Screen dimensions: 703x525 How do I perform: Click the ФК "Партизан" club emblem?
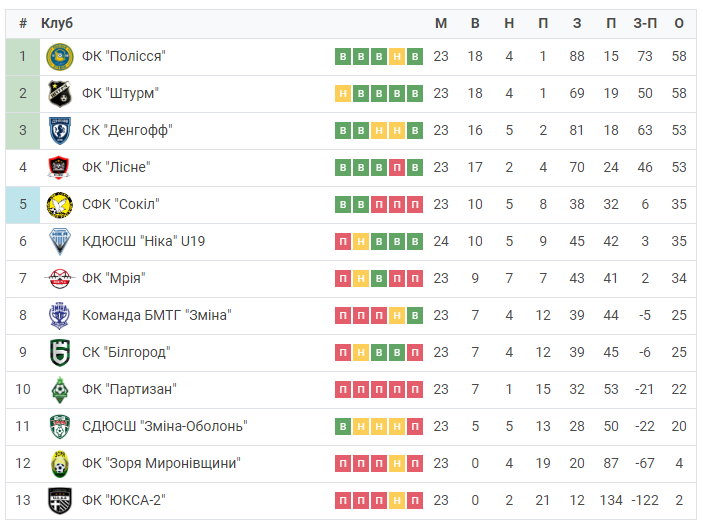click(60, 390)
